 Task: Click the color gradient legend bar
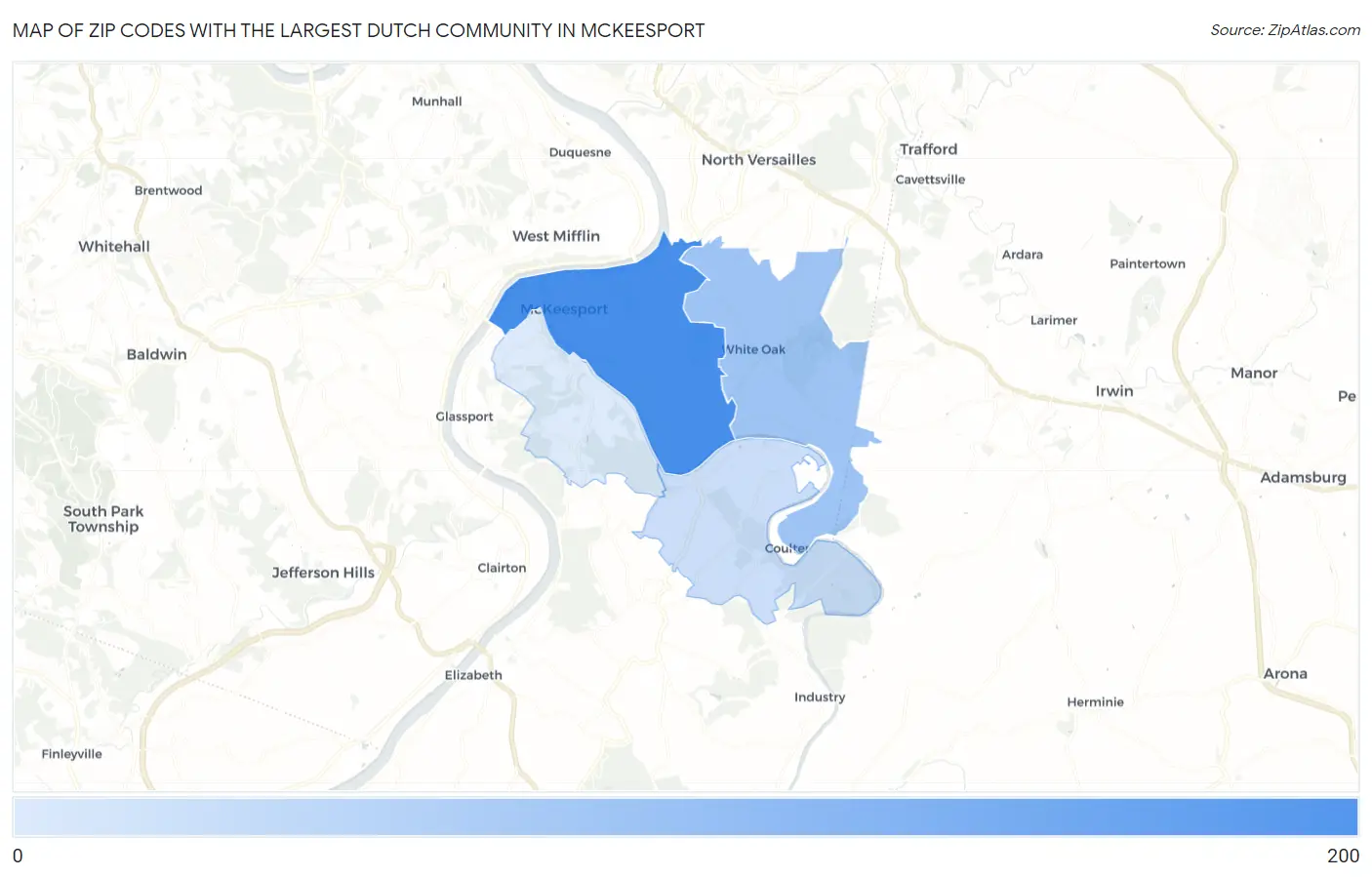tap(685, 817)
